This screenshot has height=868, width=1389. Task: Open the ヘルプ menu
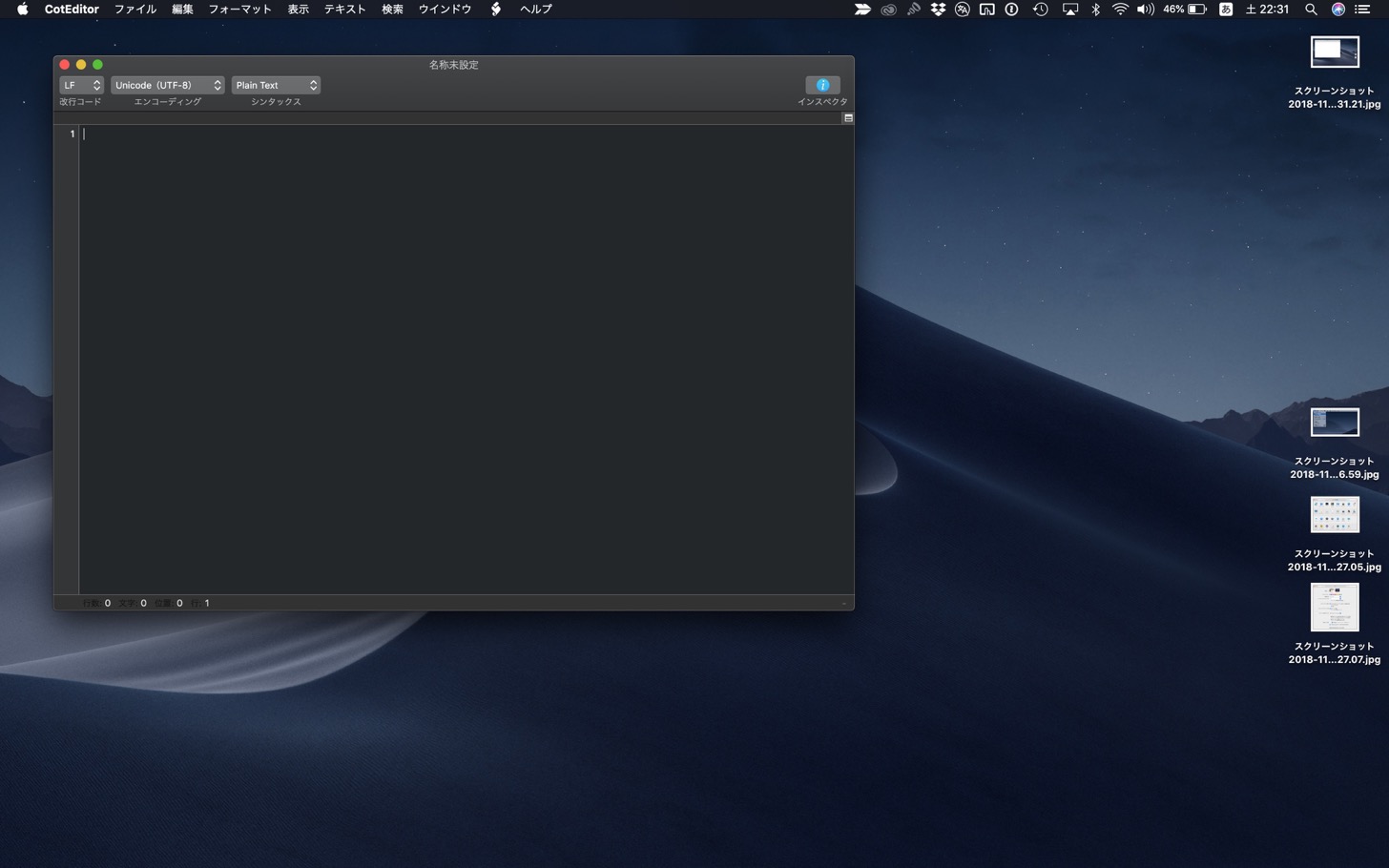pyautogui.click(x=536, y=9)
